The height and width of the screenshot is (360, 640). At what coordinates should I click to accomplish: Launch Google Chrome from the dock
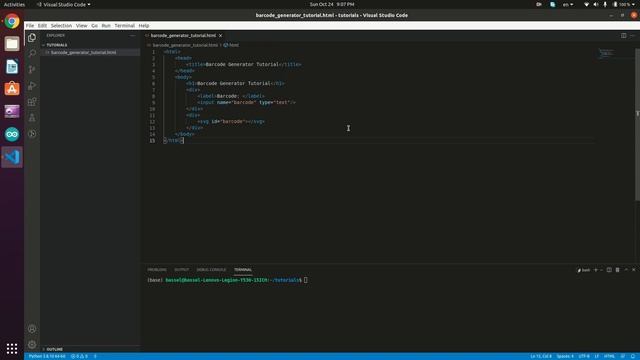[12, 21]
